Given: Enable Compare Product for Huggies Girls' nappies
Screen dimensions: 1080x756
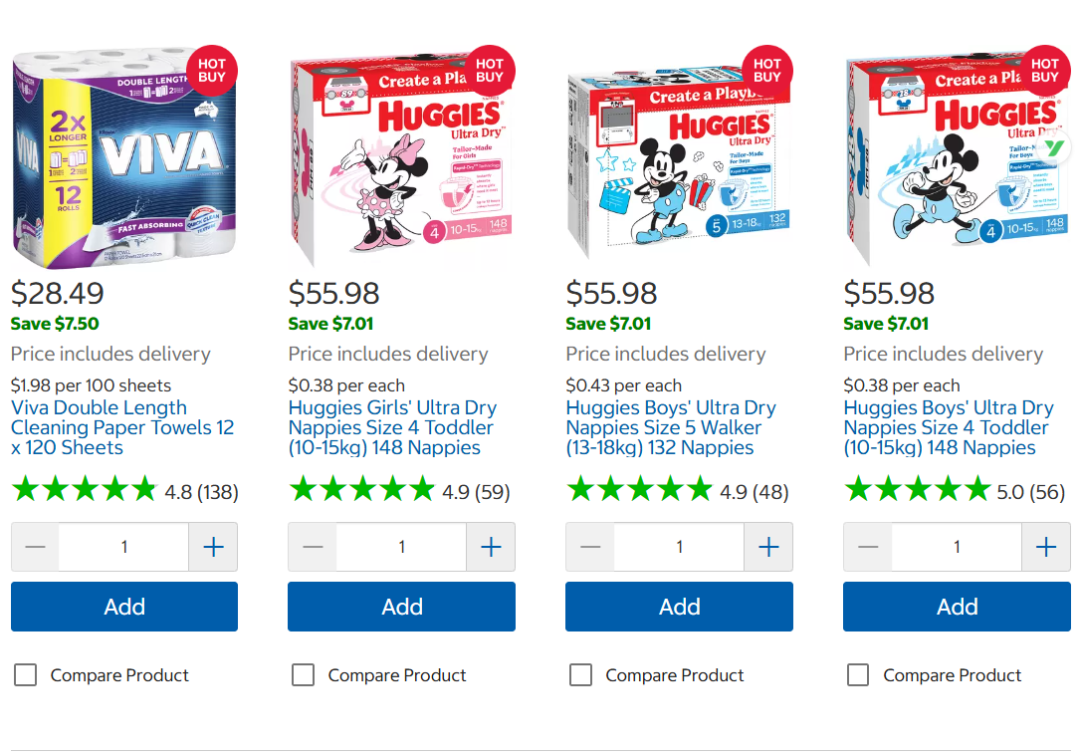Looking at the screenshot, I should [x=303, y=675].
